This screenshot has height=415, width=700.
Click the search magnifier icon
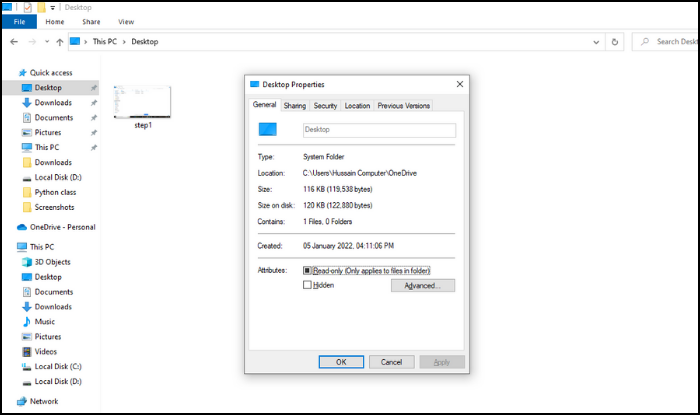pos(645,42)
